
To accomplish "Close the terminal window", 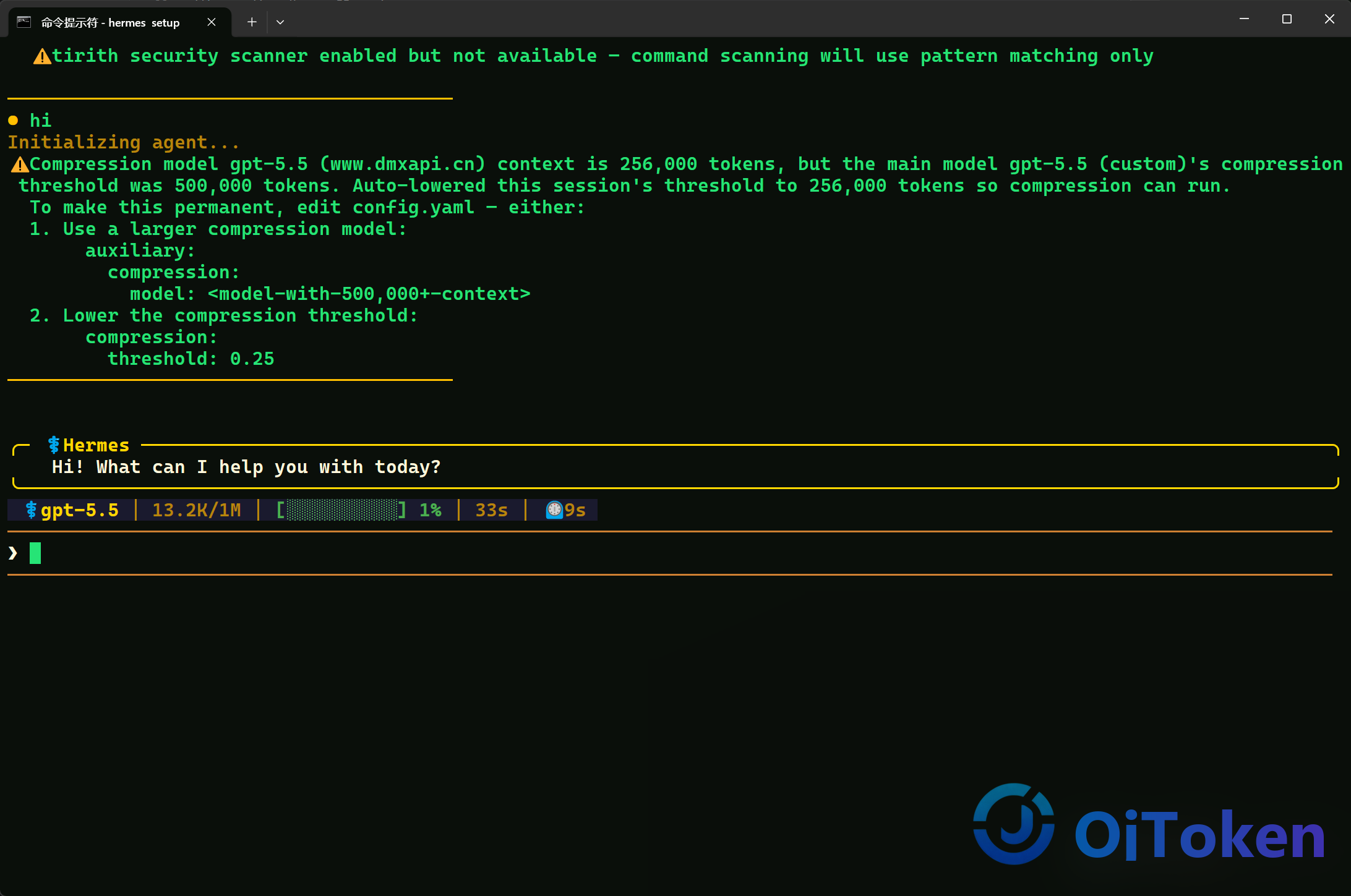I will pyautogui.click(x=1329, y=19).
